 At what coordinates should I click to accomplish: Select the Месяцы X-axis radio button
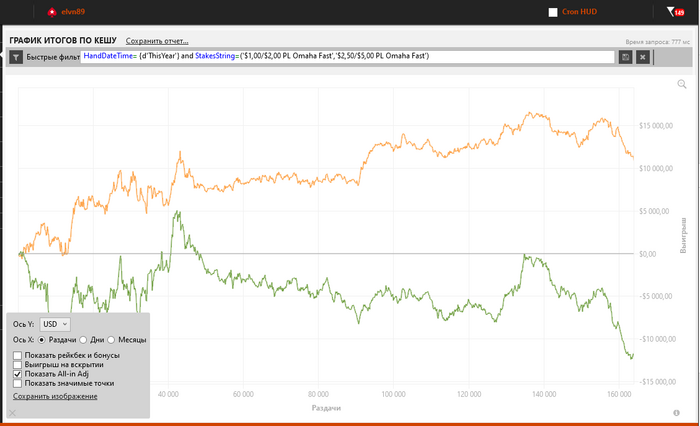coord(111,340)
